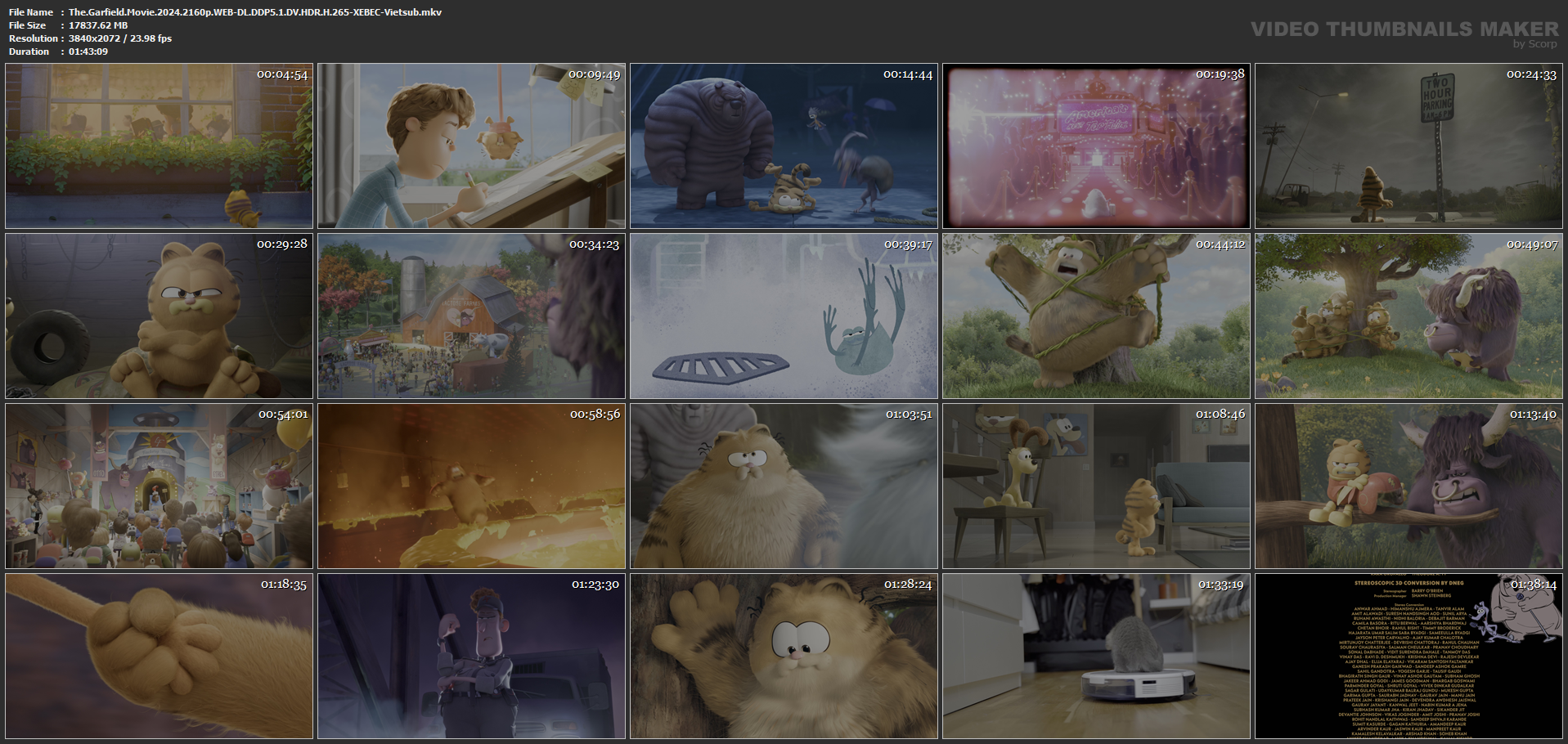Image resolution: width=1568 pixels, height=744 pixels.
Task: Select the thumbnail at 00:04:54
Action: (159, 146)
